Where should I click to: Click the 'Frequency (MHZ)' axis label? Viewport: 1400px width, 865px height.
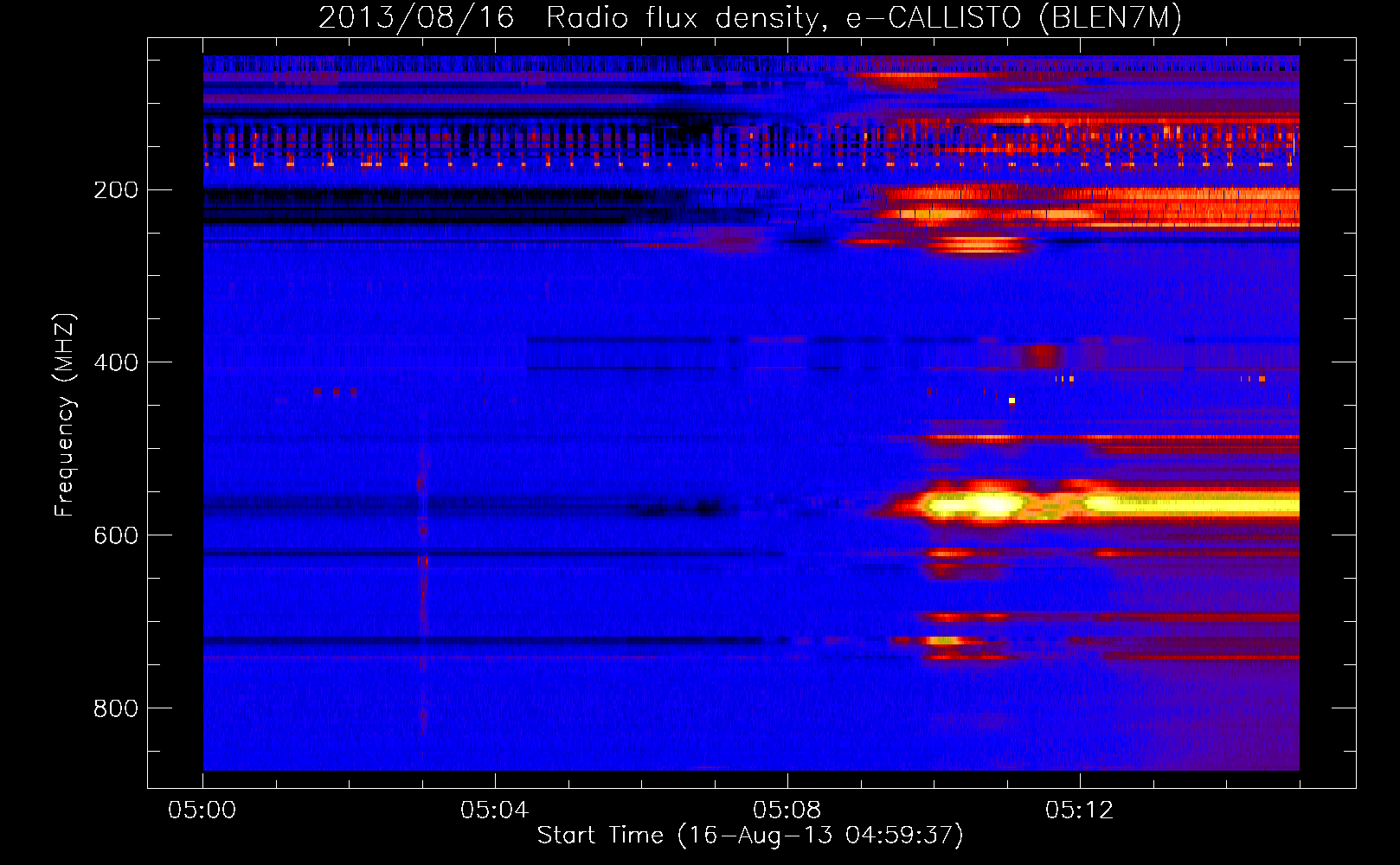click(65, 414)
